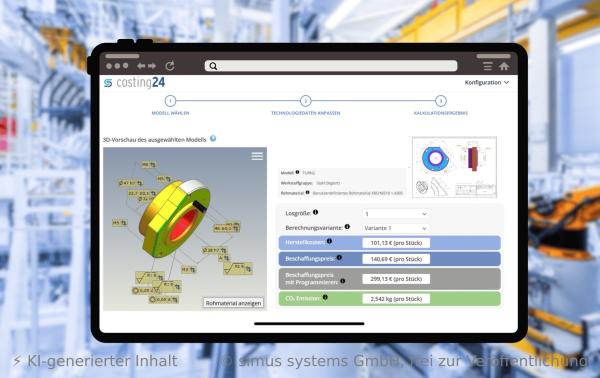
Task: Click help icon beside 3D-Vorschau heading
Action: [213, 138]
